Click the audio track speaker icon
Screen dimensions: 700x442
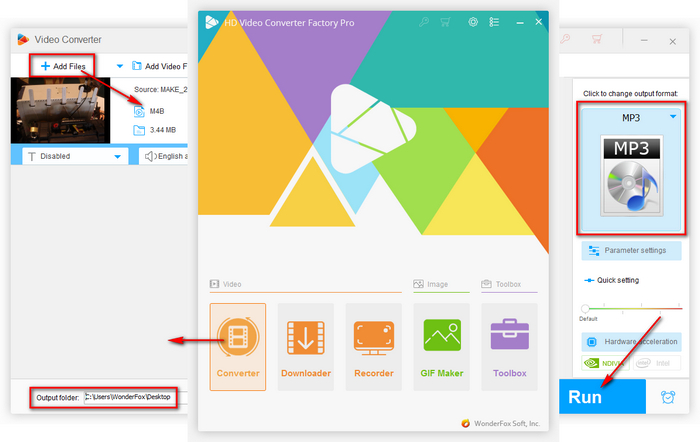[150, 156]
